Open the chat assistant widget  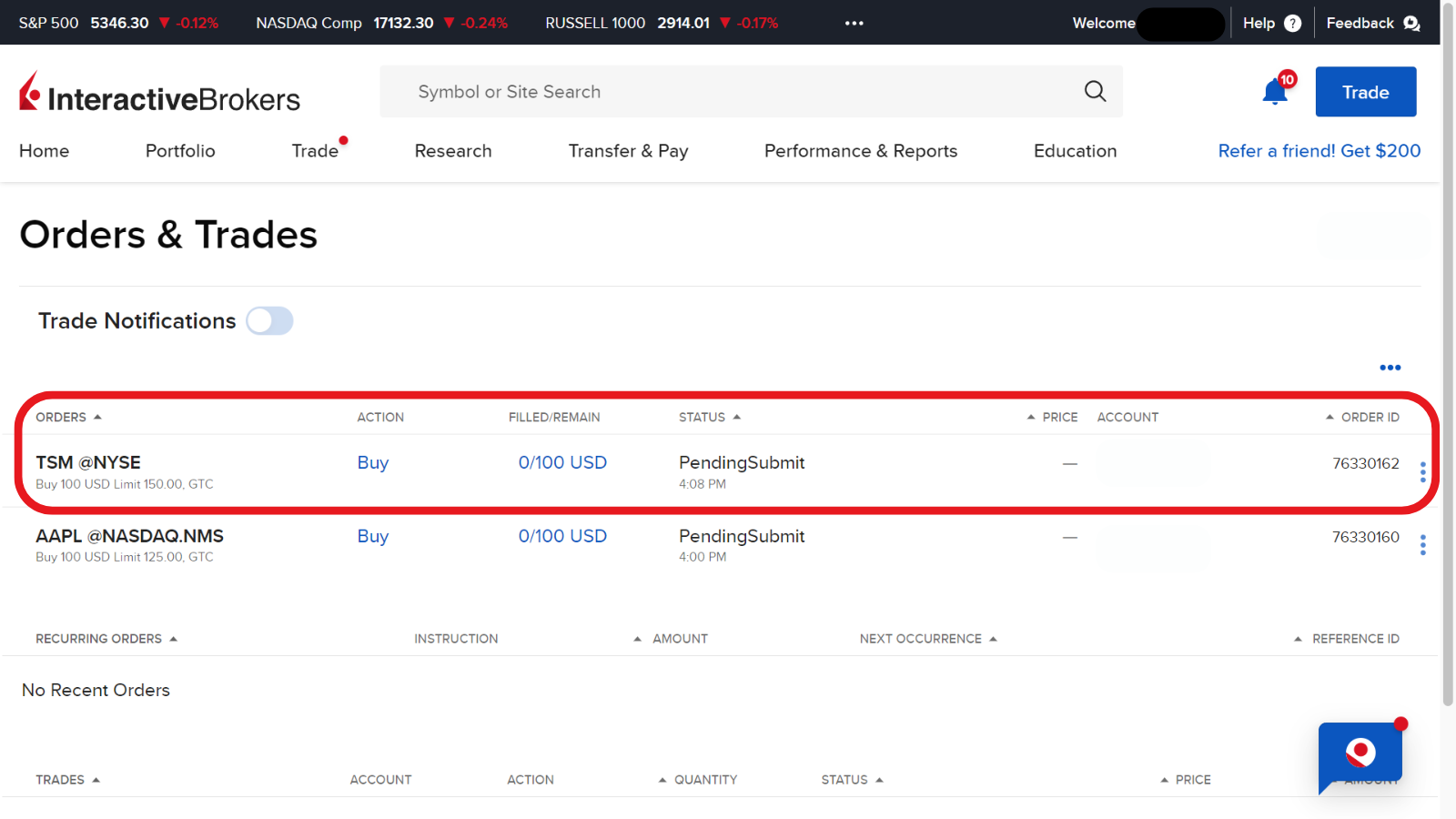(1360, 753)
